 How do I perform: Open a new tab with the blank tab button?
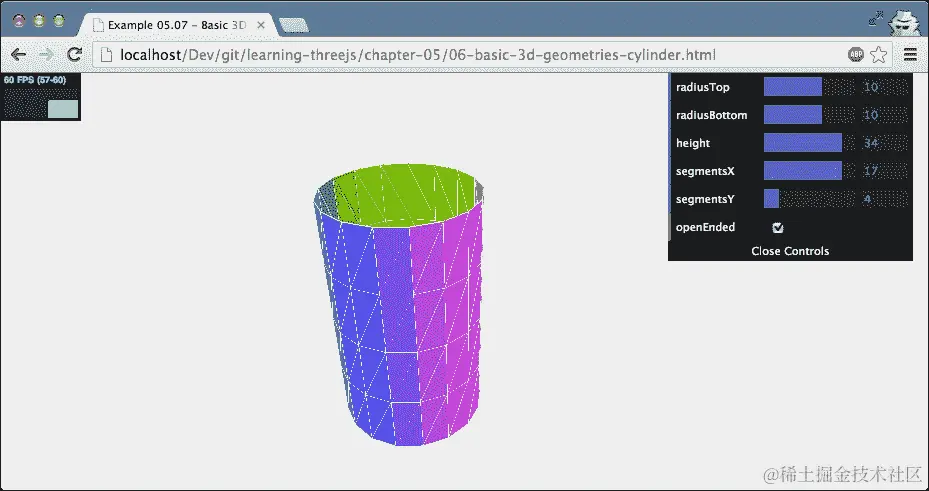[294, 25]
